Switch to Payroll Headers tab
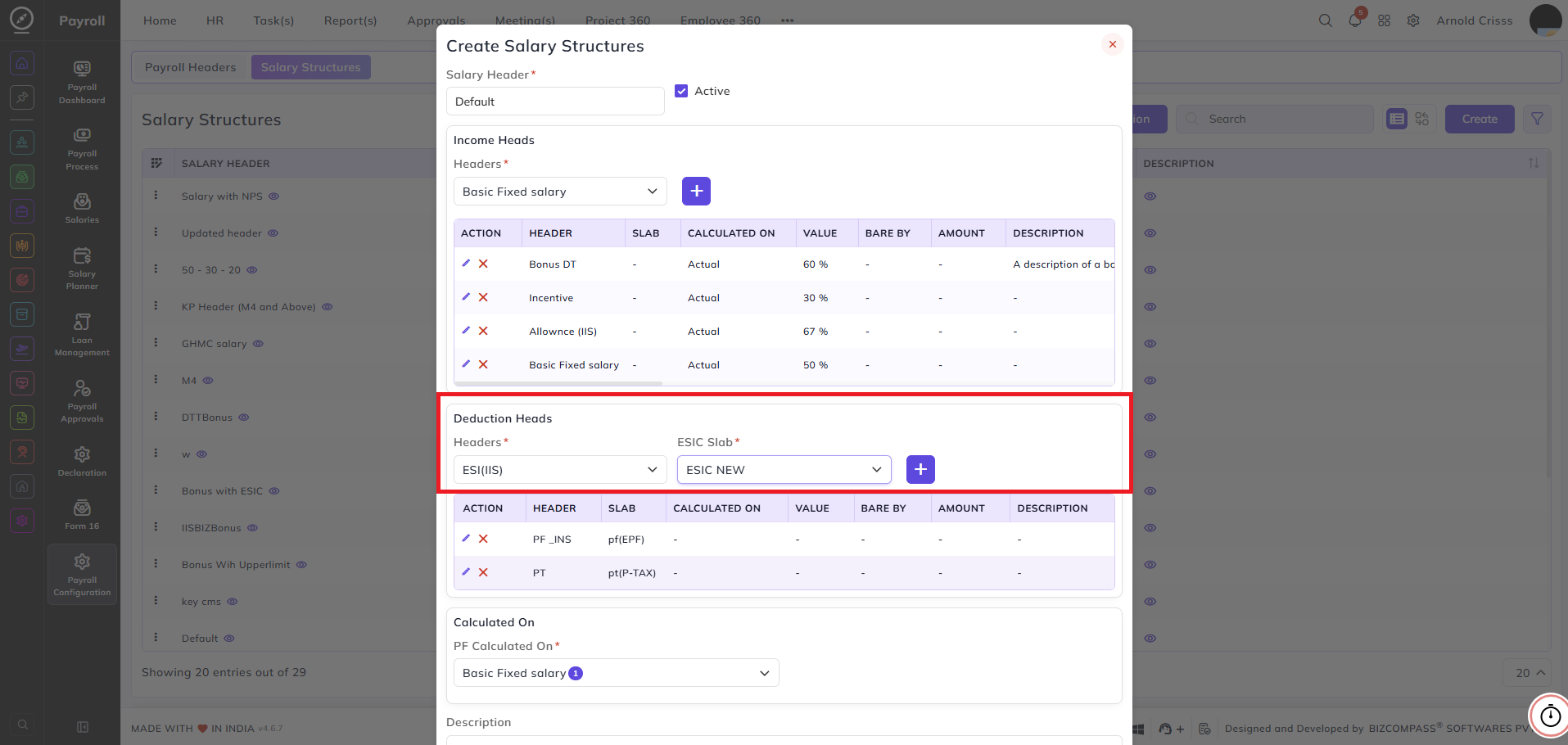Image resolution: width=1568 pixels, height=745 pixels. pos(191,67)
